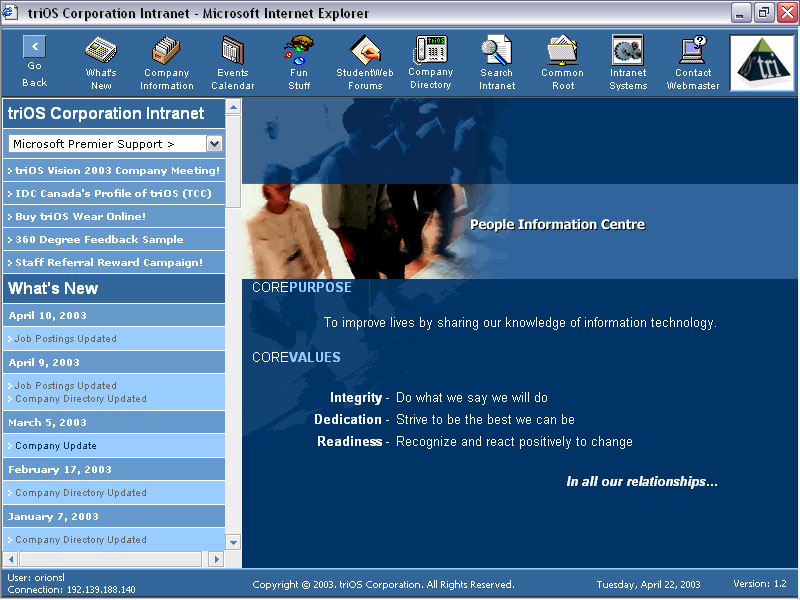Open the Company Directory icon

[430, 60]
